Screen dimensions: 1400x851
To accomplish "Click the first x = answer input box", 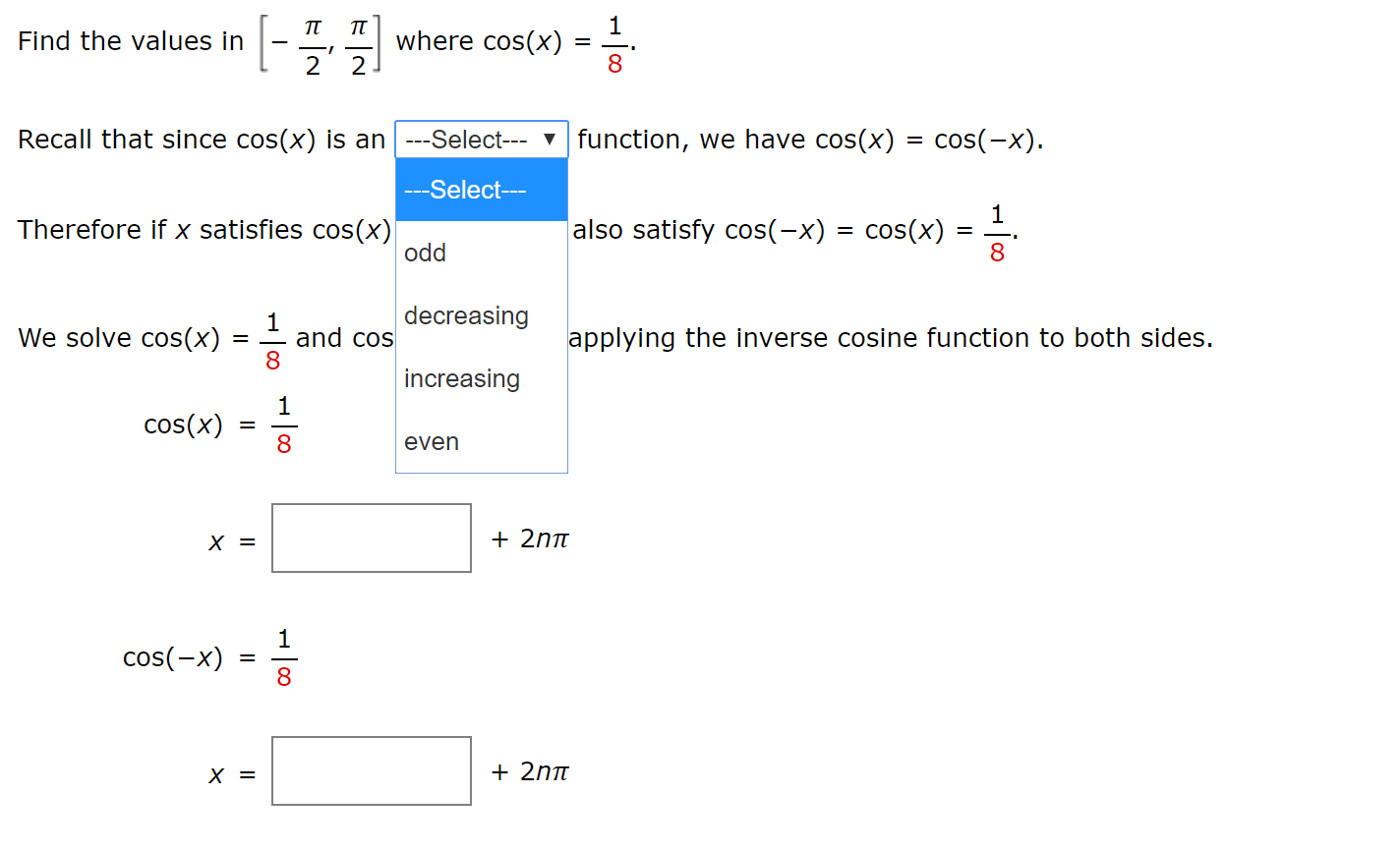I will tap(371, 539).
